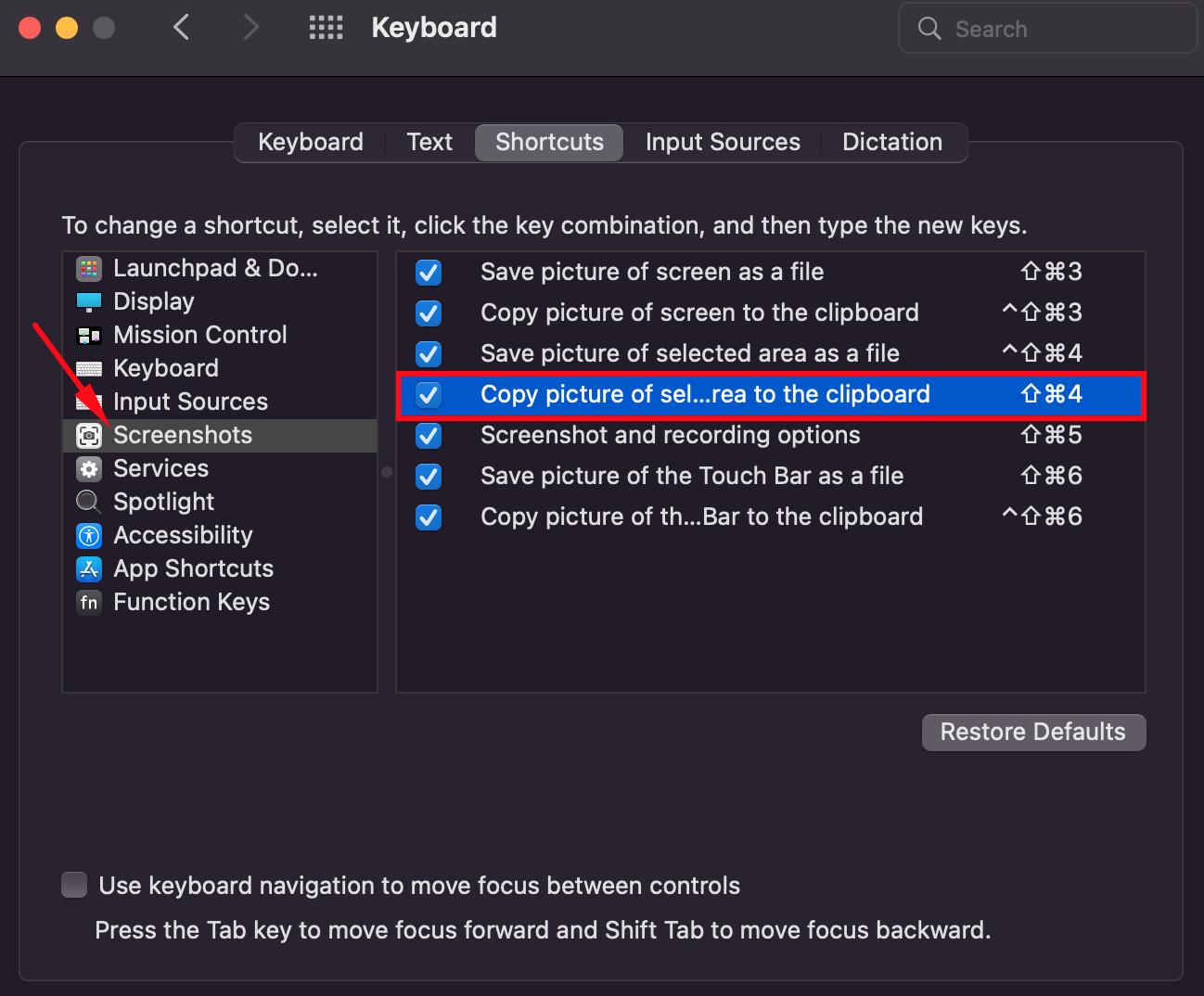The image size is (1204, 996).
Task: Open the Dictation tab
Action: point(891,142)
